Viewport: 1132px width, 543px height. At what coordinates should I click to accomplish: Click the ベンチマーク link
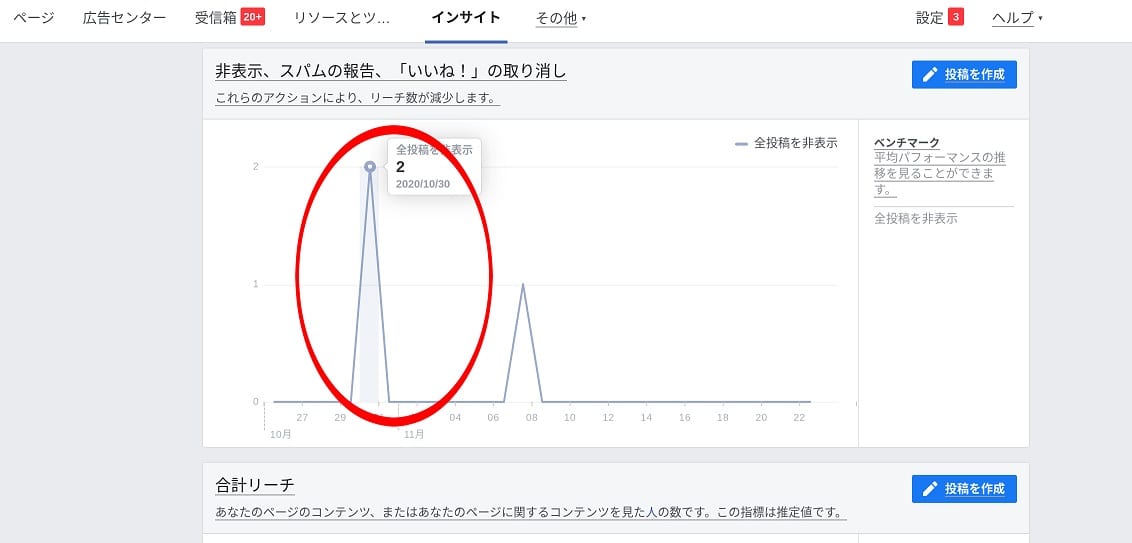(x=907, y=143)
